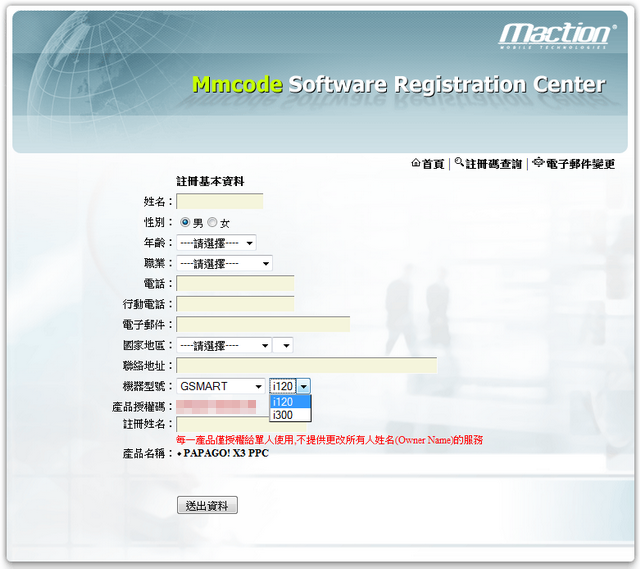Open the GSMART brand dropdown

tap(221, 386)
